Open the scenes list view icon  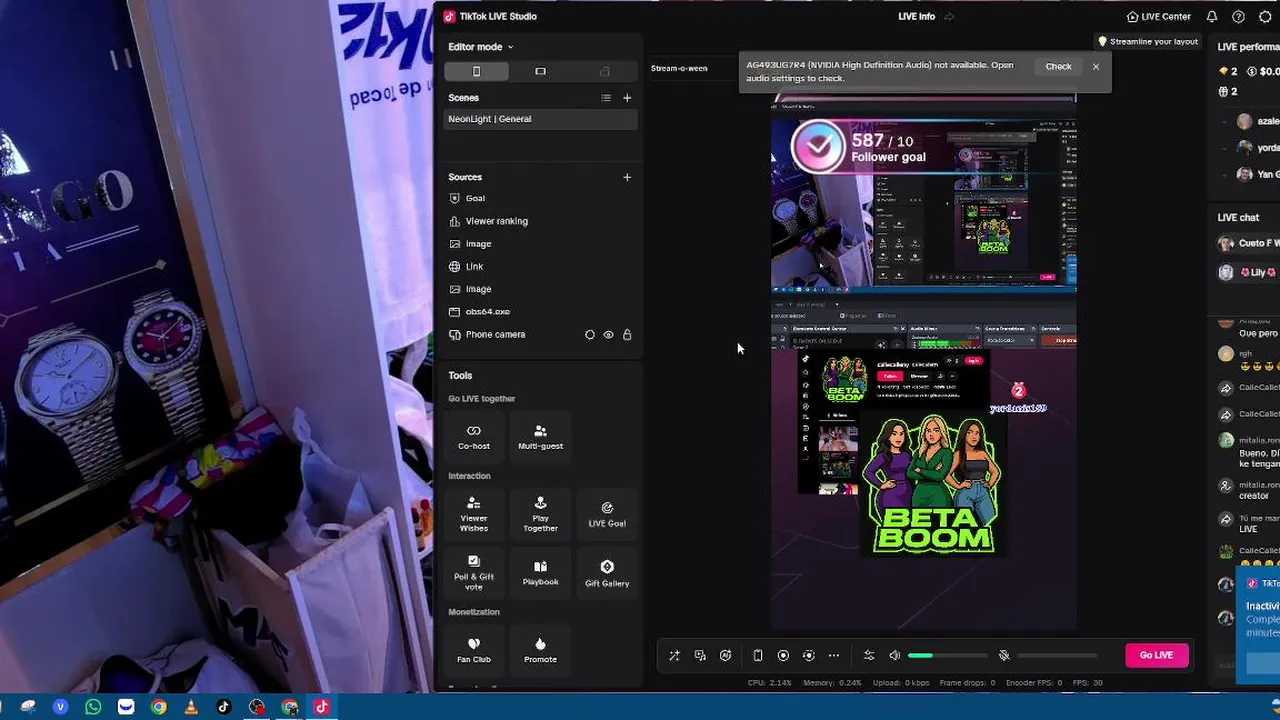click(605, 98)
